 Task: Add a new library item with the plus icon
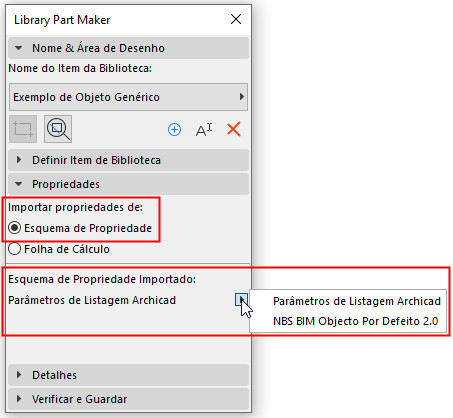174,129
